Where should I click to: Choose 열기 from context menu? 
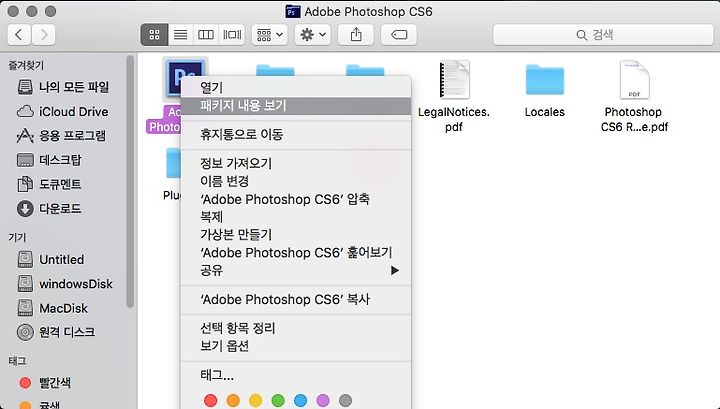pos(296,87)
